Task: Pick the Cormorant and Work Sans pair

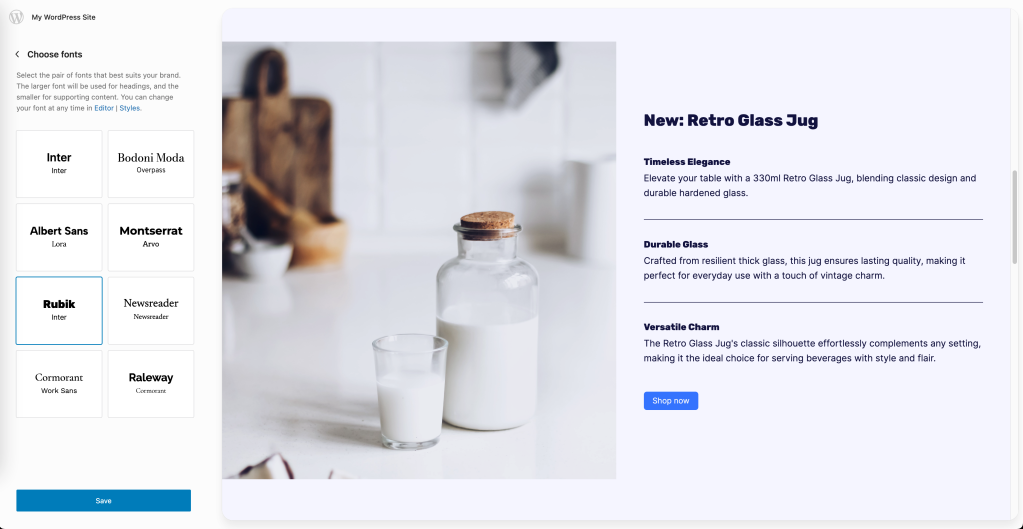Action: 59,384
